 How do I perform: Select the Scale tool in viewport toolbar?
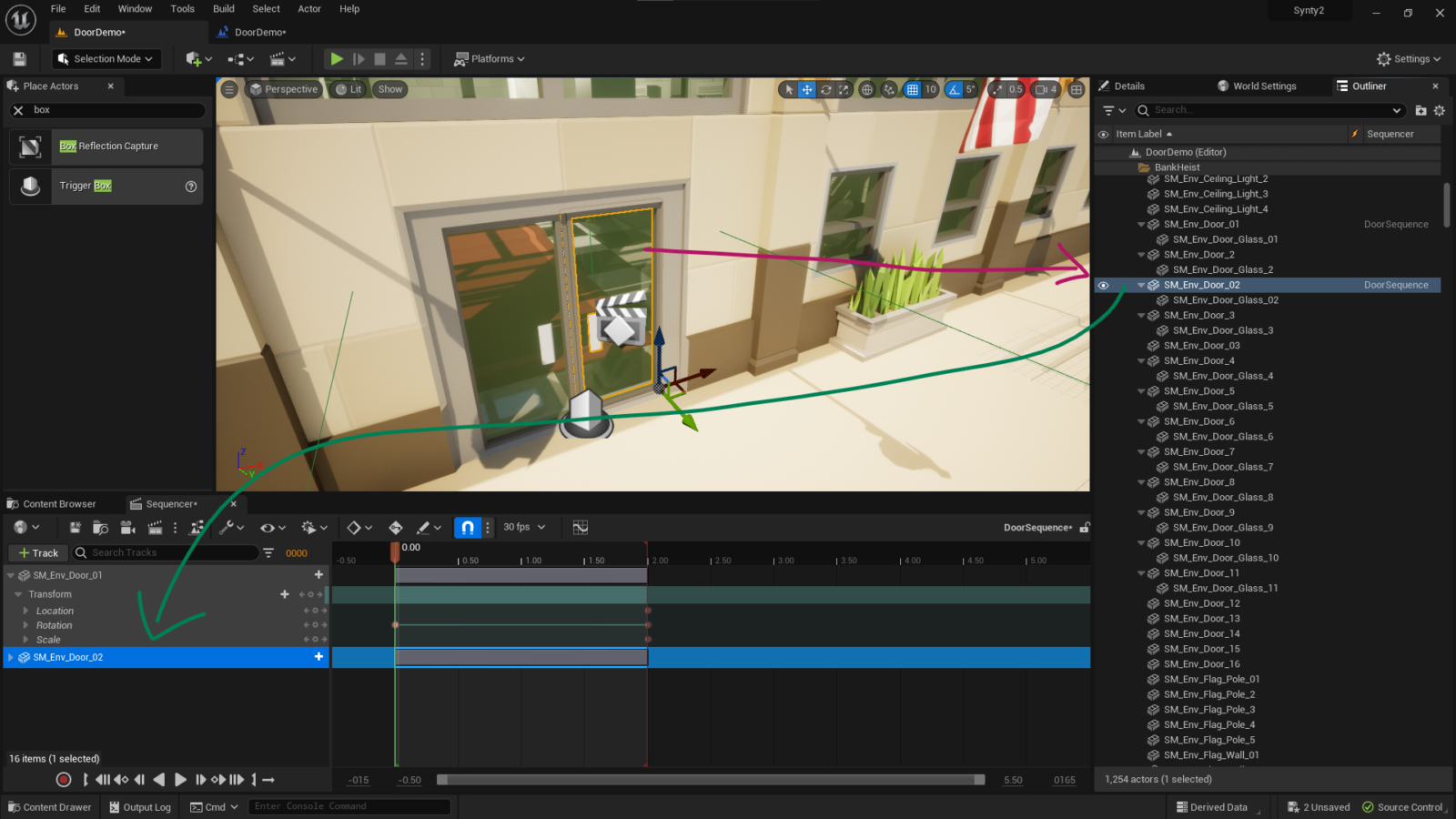[x=844, y=90]
